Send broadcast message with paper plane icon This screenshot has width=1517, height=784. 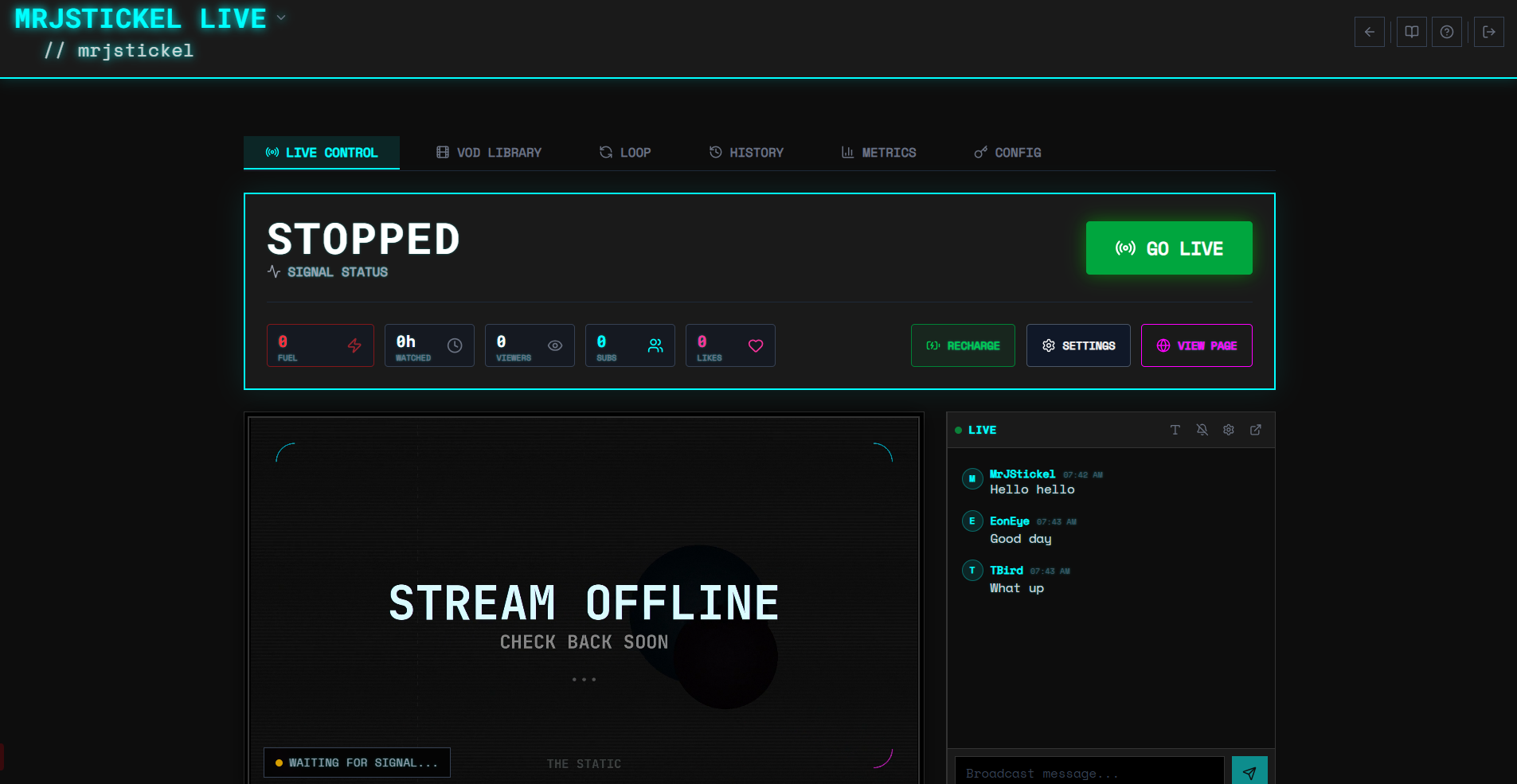click(x=1249, y=772)
